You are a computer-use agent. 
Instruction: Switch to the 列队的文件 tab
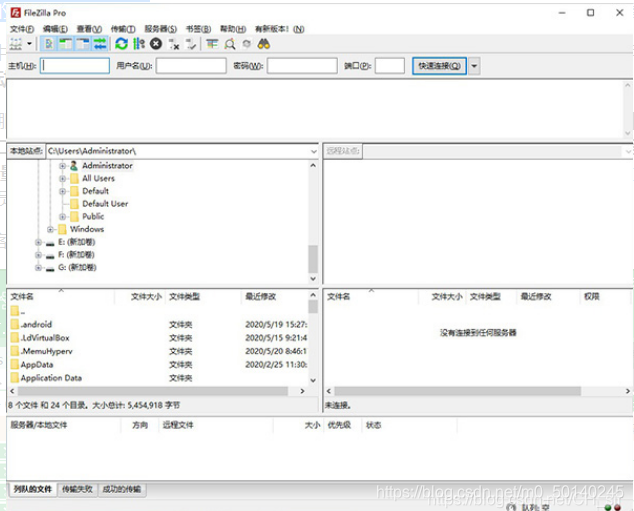coord(33,489)
